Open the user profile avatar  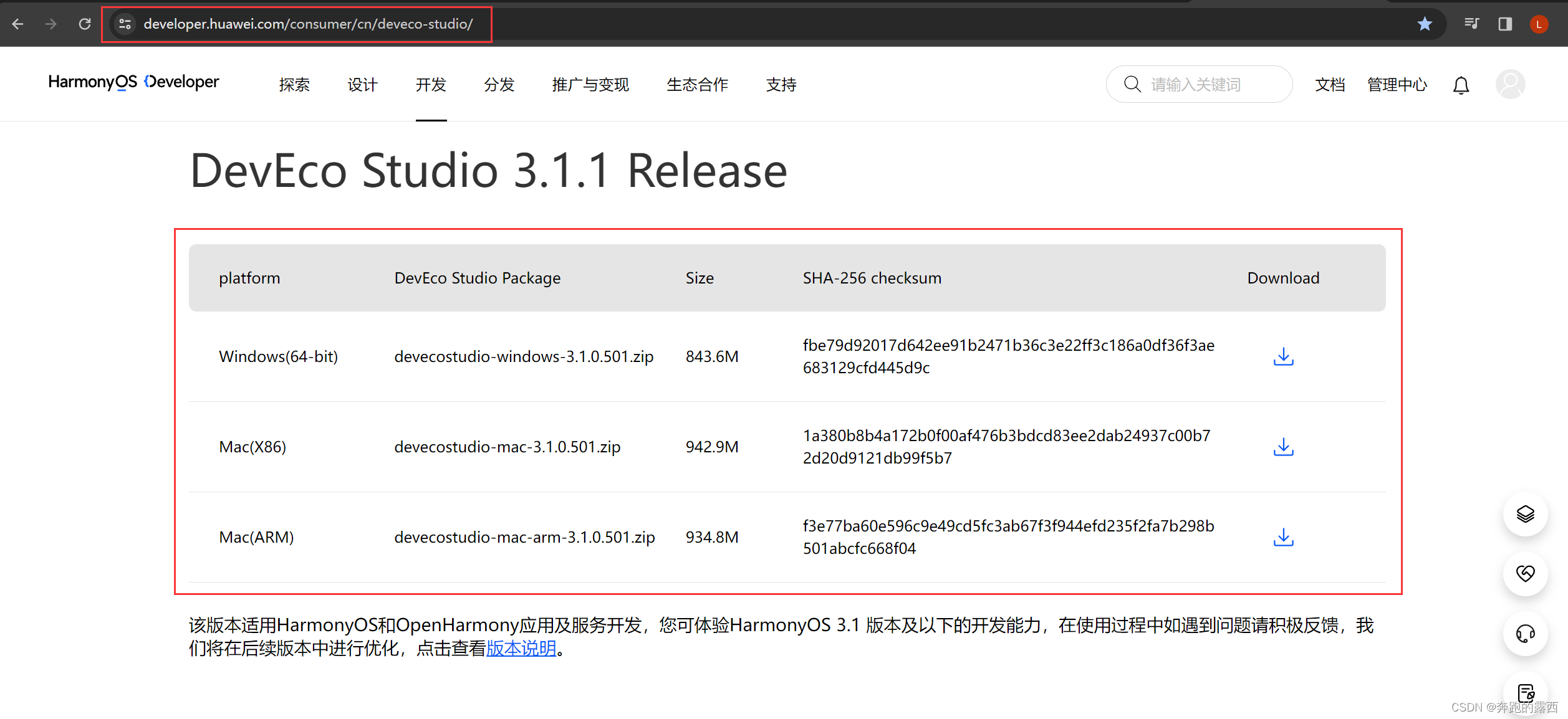pyautogui.click(x=1510, y=84)
